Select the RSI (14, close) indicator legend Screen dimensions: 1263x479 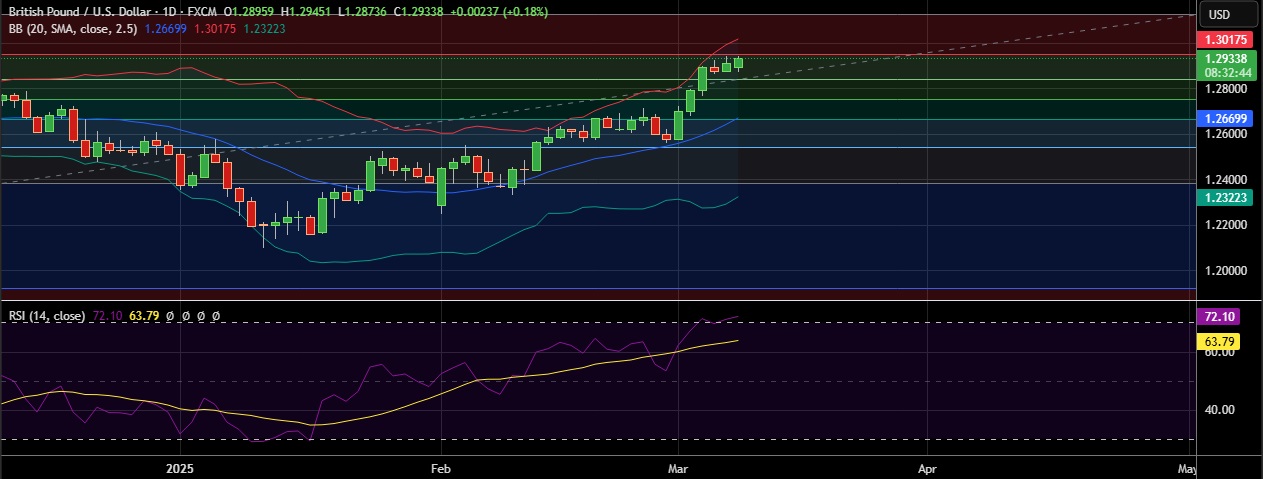47,316
